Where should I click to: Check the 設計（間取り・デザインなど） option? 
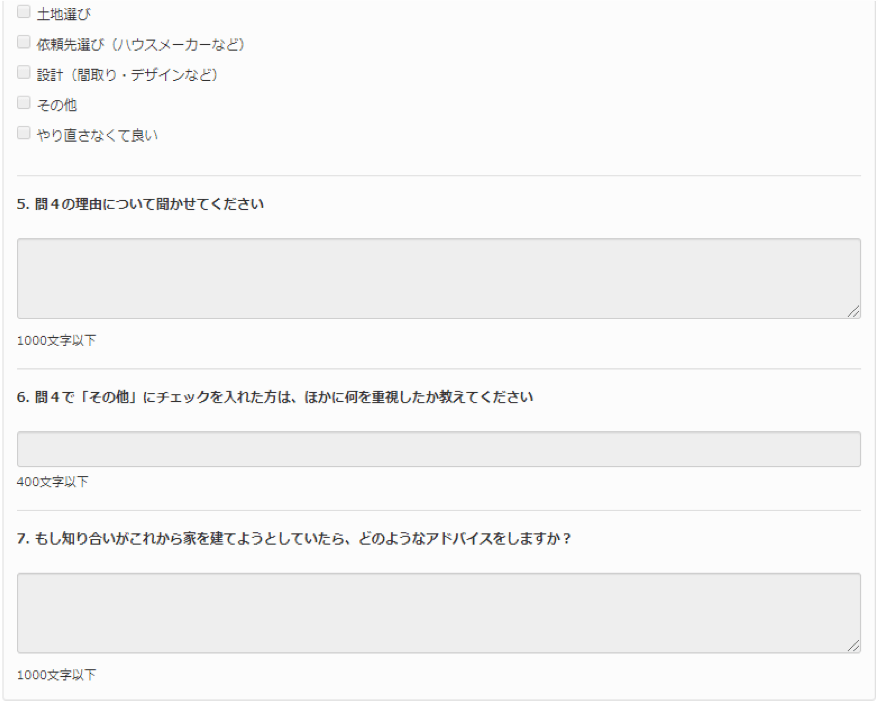click(23, 72)
